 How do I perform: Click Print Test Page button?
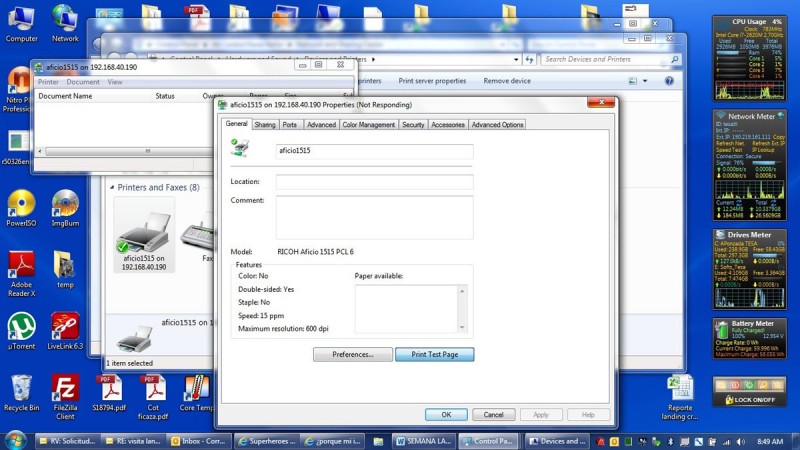coord(435,354)
